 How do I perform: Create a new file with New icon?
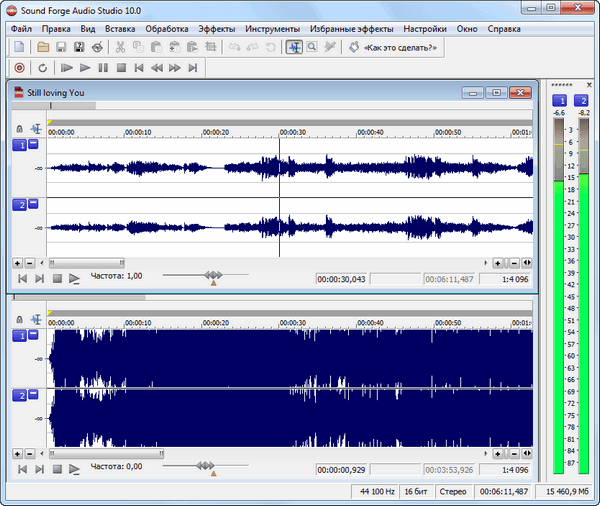click(x=19, y=47)
